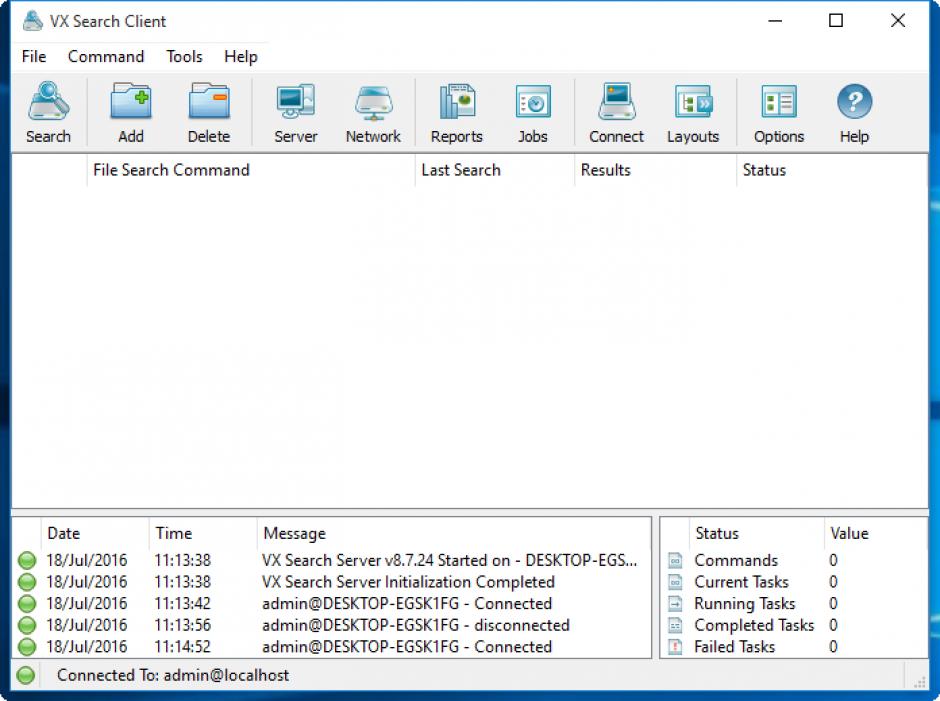The height and width of the screenshot is (701, 940).
Task: Select 'admin@DESKTOP-EGSK1FG - disconnected' log message
Action: 415,625
